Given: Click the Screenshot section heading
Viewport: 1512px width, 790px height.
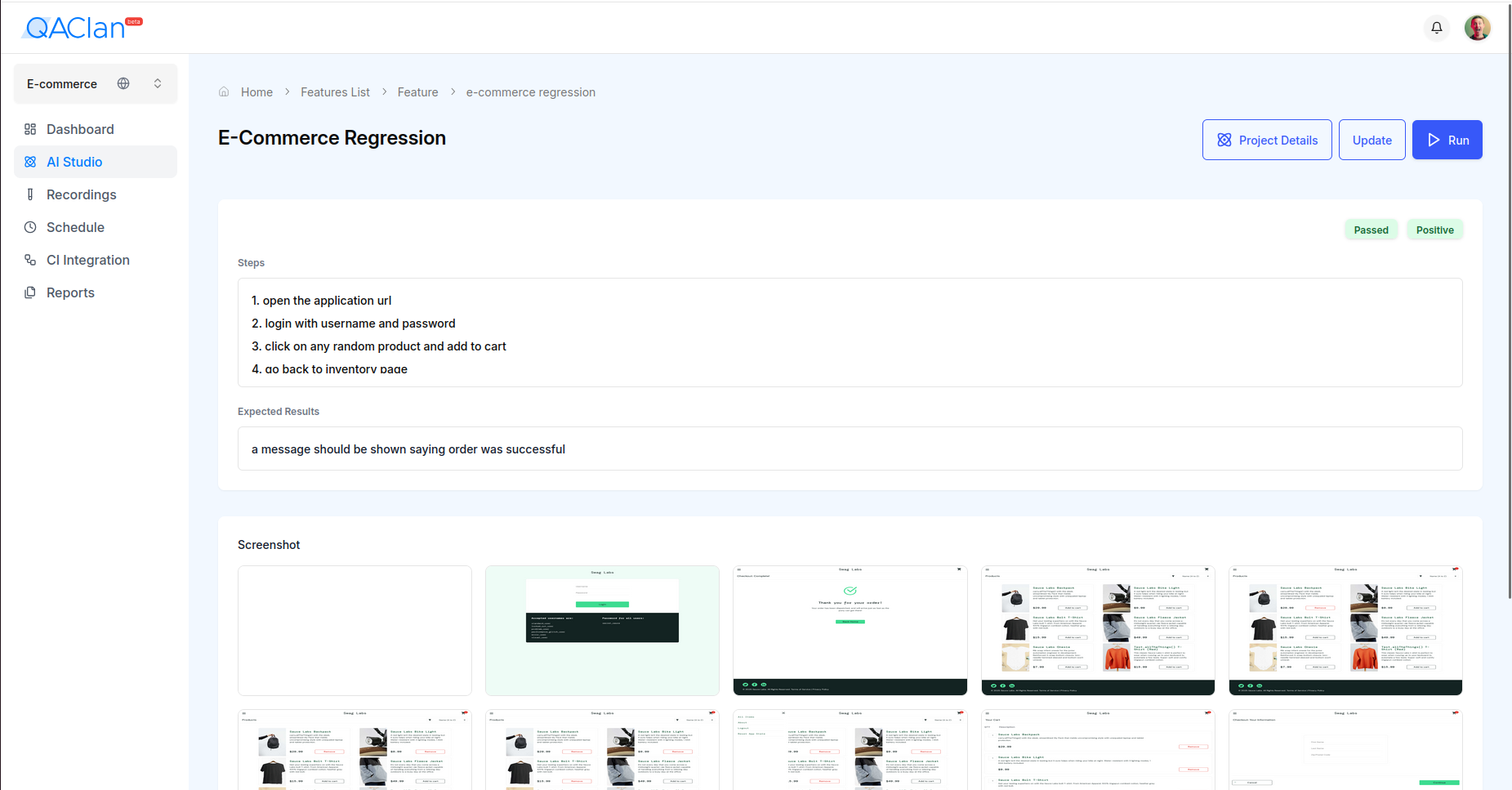Looking at the screenshot, I should (269, 545).
